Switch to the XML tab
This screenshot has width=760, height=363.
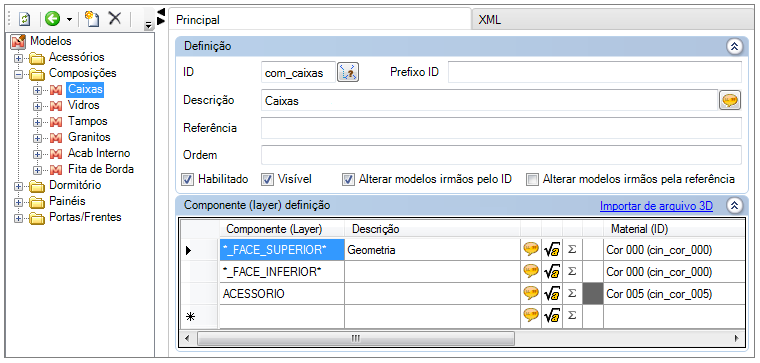(x=613, y=20)
